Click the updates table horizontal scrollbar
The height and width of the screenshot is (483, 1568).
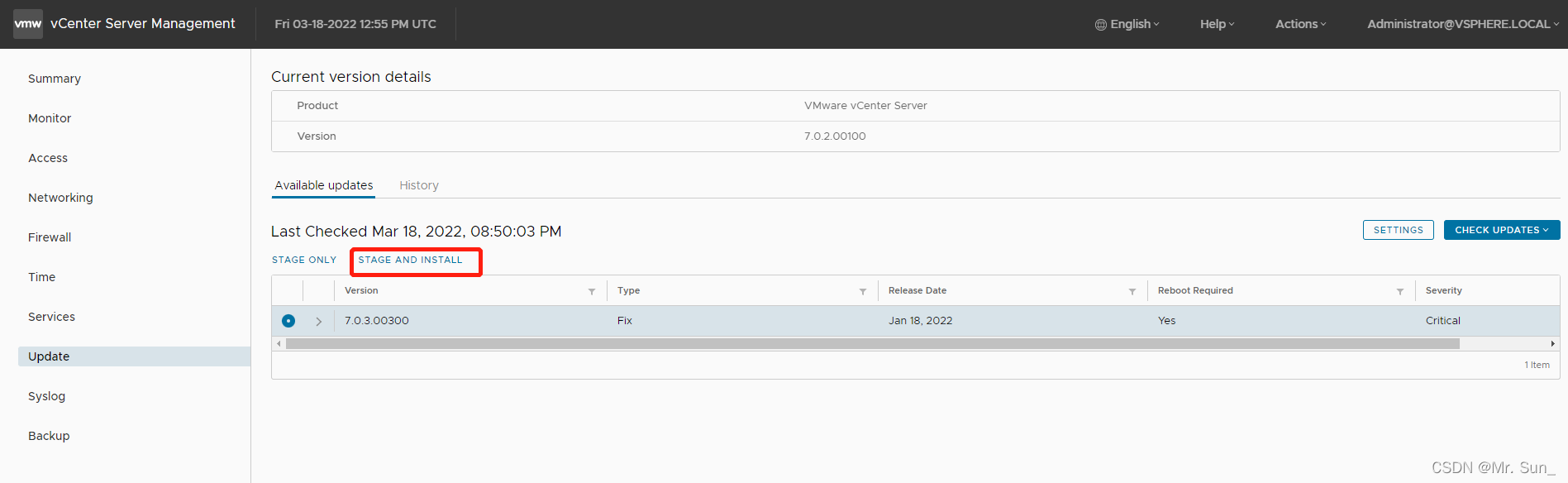click(872, 343)
